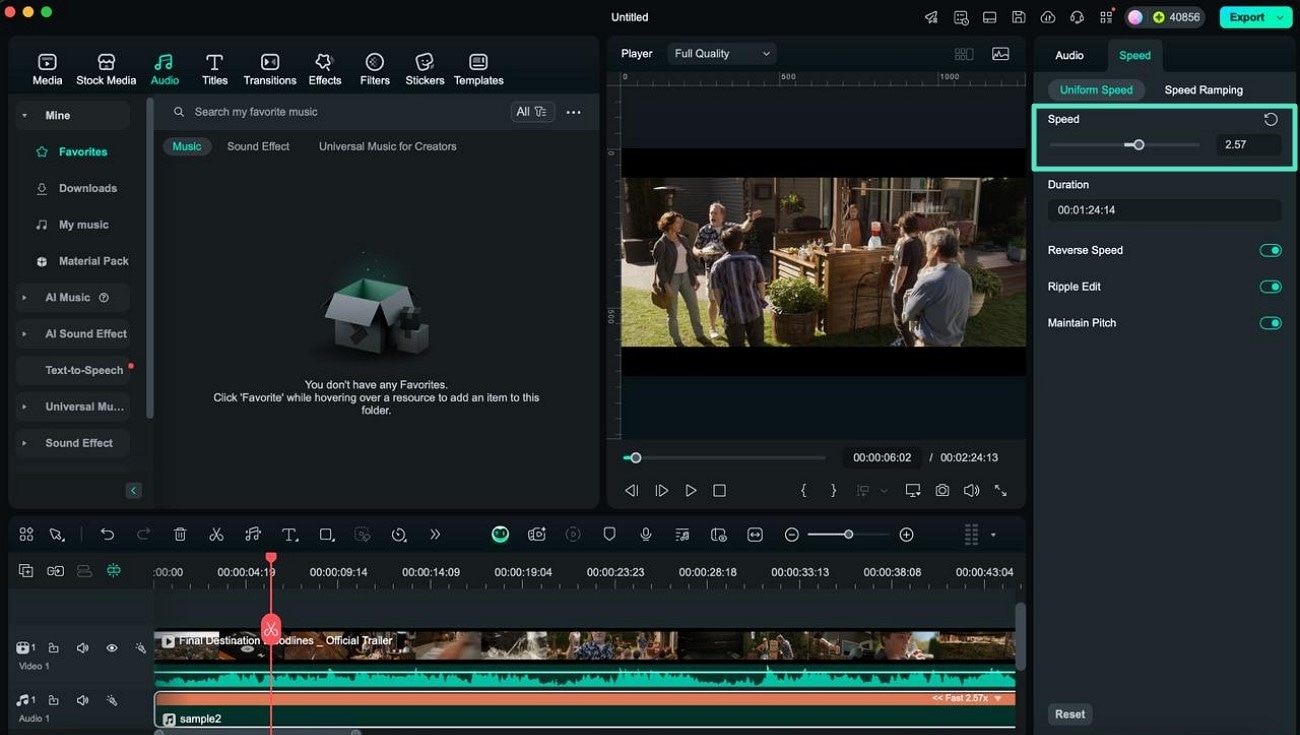Image resolution: width=1300 pixels, height=735 pixels.
Task: Switch to the Media tab
Action: pos(47,69)
